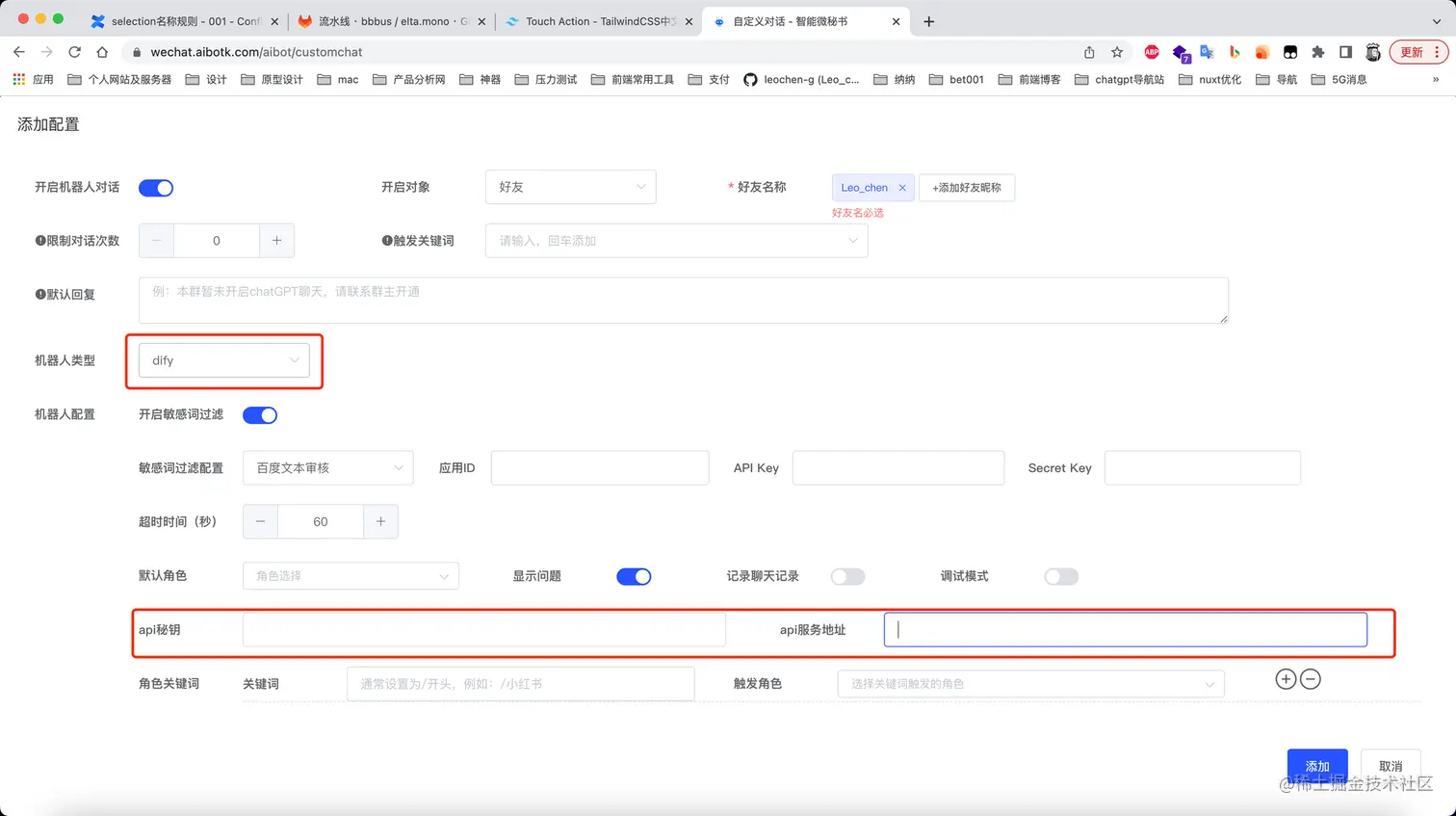The image size is (1456, 816).
Task: Go to the browser home page
Action: click(102, 52)
